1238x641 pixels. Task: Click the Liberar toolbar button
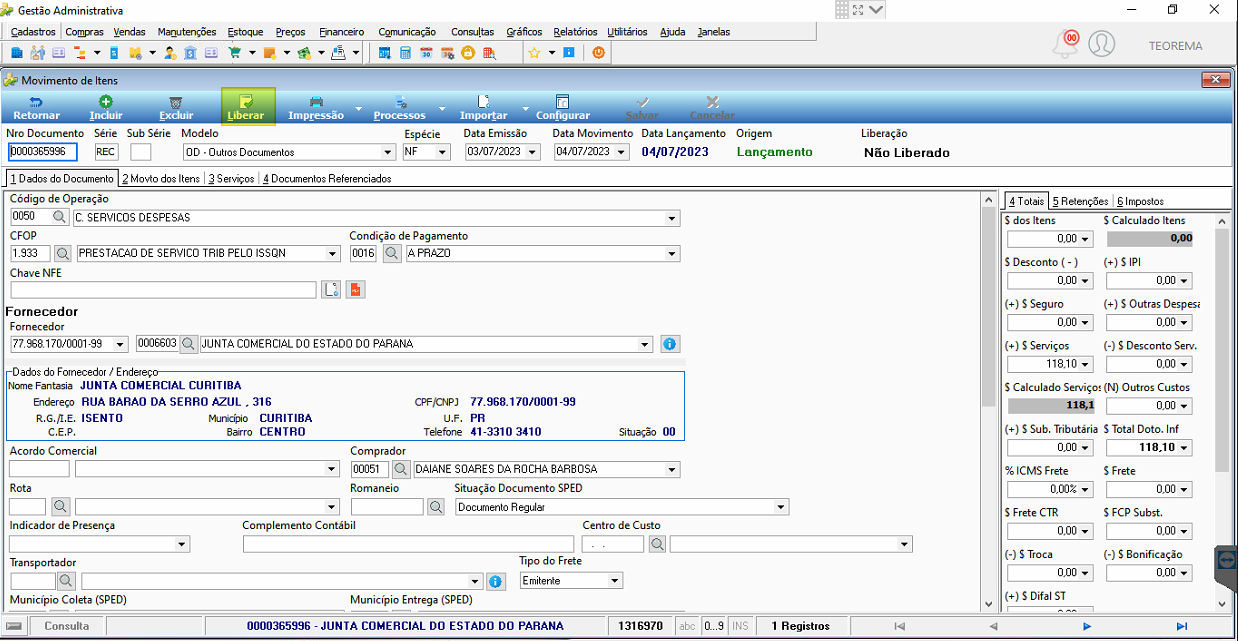[x=246, y=107]
